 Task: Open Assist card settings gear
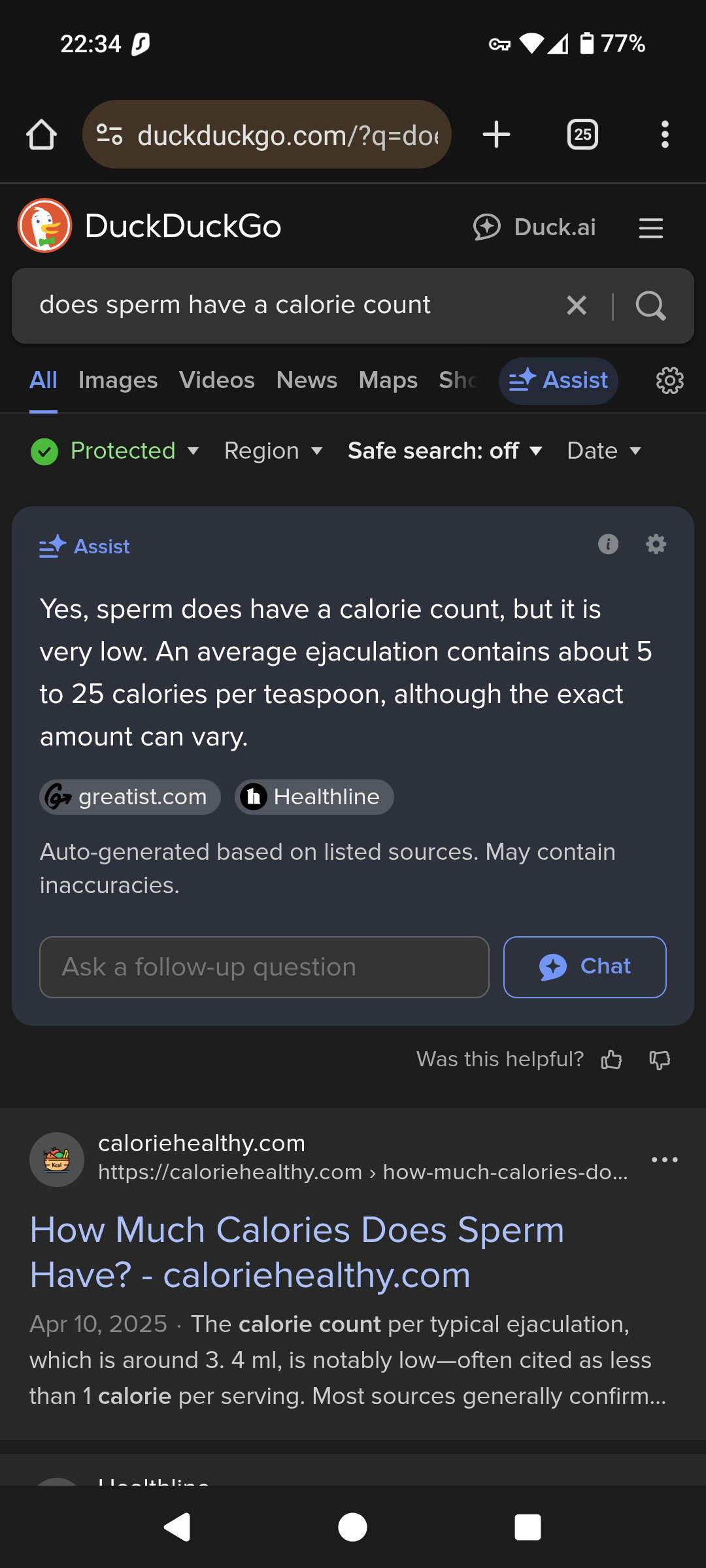656,544
